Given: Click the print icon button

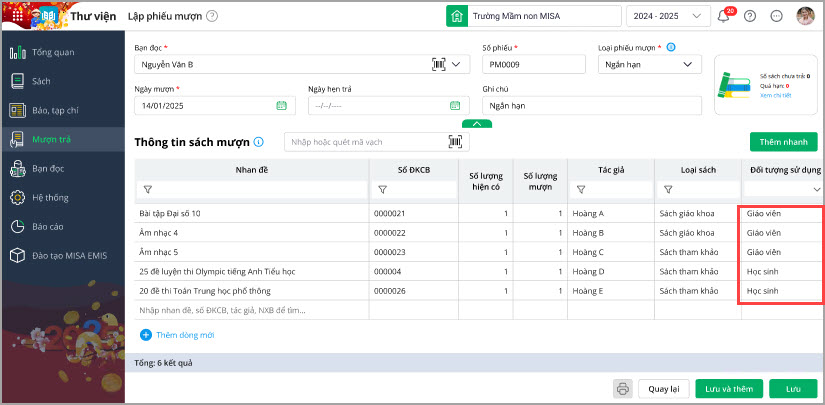Looking at the screenshot, I should coord(622,388).
